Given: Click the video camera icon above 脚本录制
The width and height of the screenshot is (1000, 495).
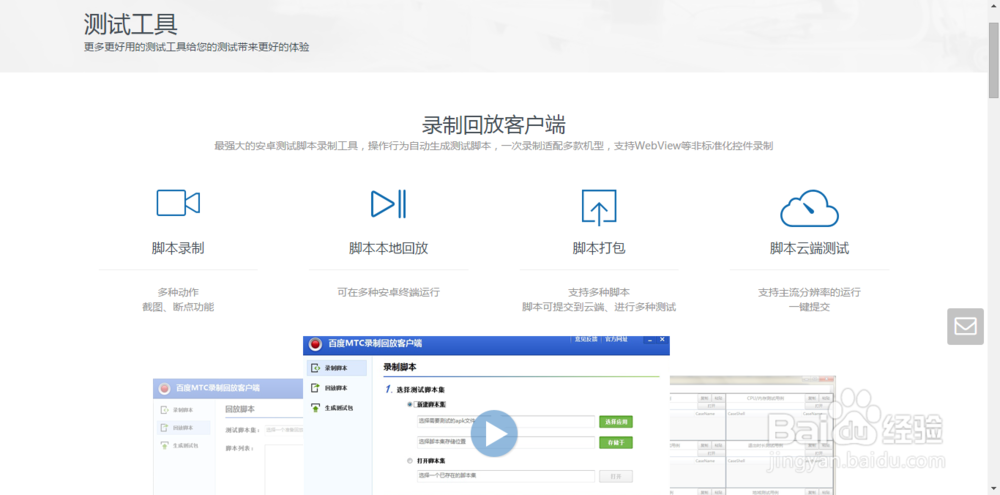Looking at the screenshot, I should [178, 203].
